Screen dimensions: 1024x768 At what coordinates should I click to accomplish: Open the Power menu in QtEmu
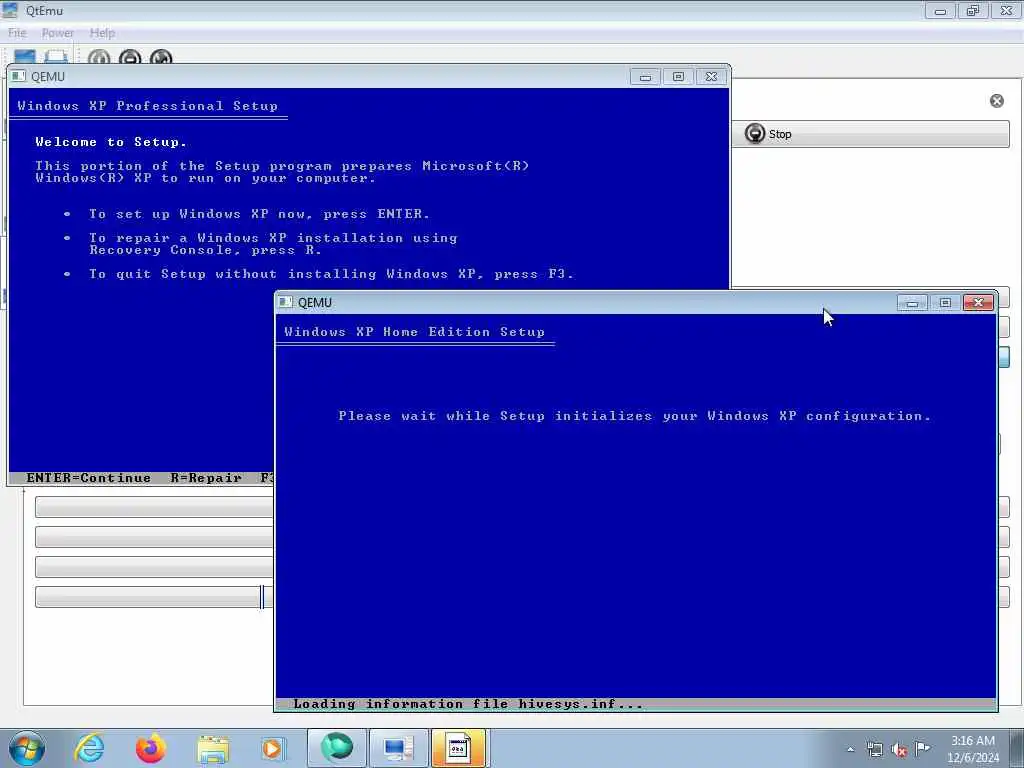pyautogui.click(x=57, y=33)
